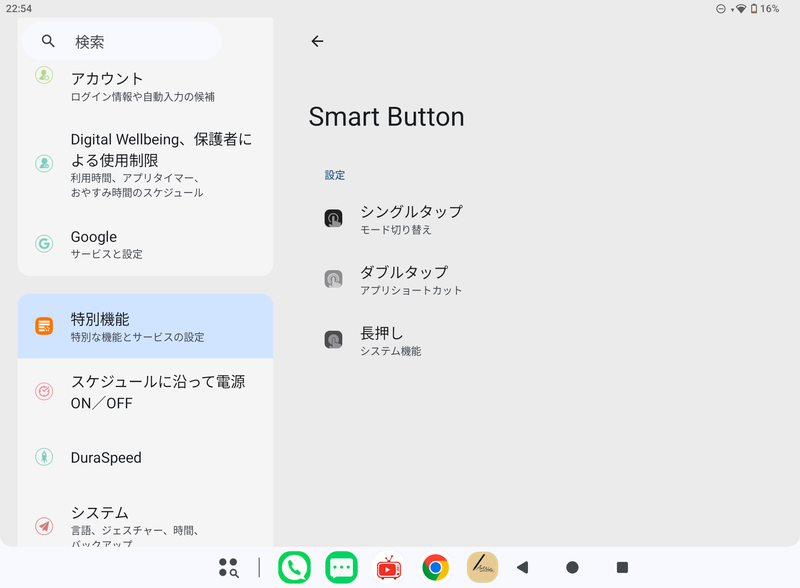Open the Phone app from the dock
This screenshot has width=800, height=588.
[x=296, y=567]
